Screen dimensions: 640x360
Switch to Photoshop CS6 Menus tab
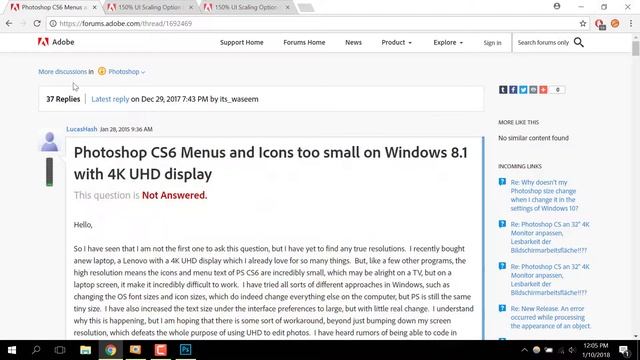pos(52,7)
